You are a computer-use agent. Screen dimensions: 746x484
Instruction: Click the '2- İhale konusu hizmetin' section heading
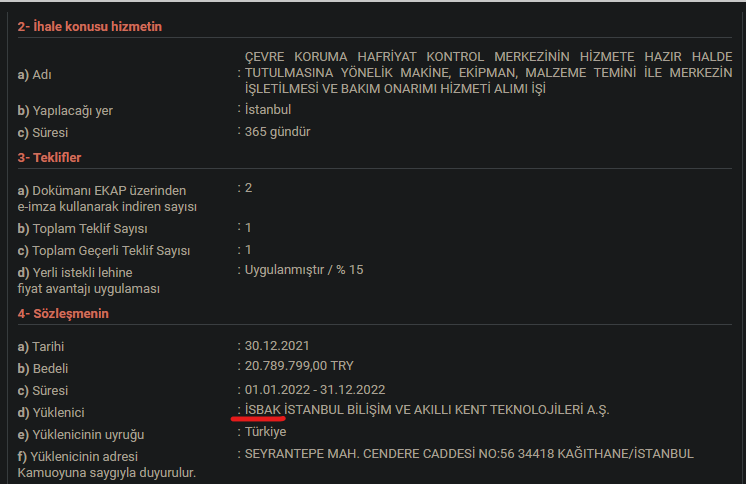coord(89,27)
